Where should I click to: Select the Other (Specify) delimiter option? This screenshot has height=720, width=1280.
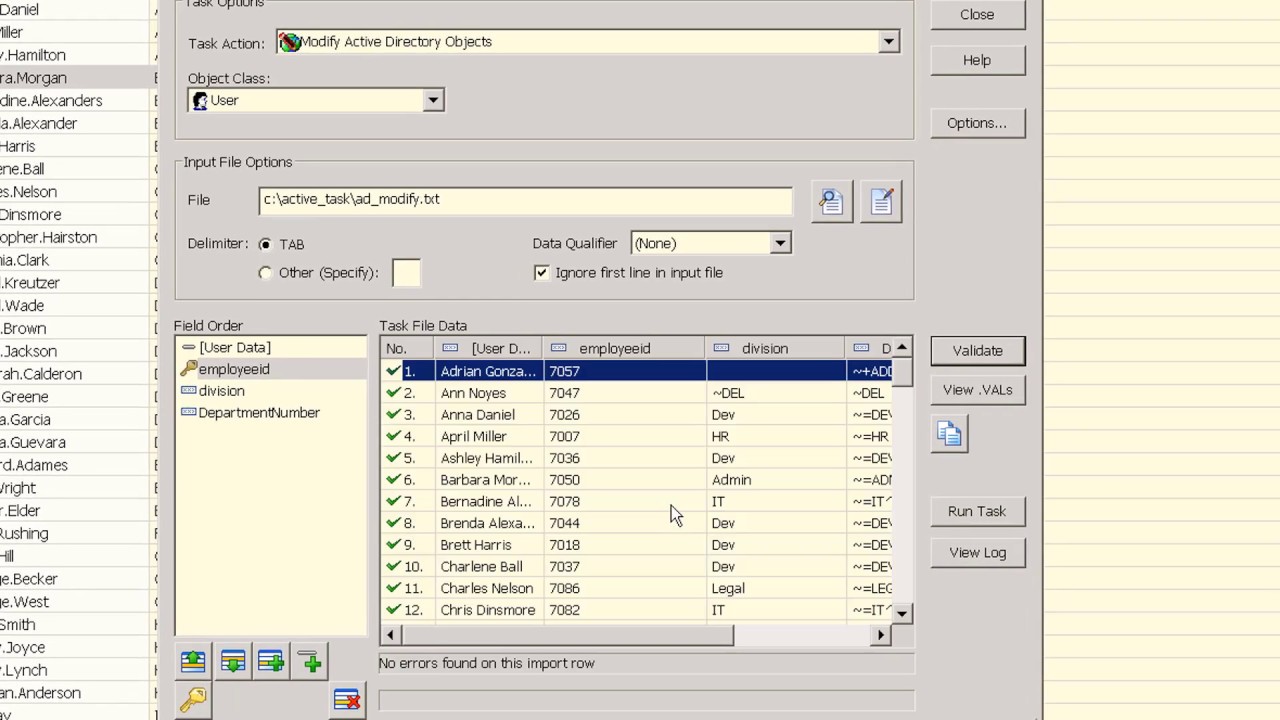pyautogui.click(x=265, y=272)
